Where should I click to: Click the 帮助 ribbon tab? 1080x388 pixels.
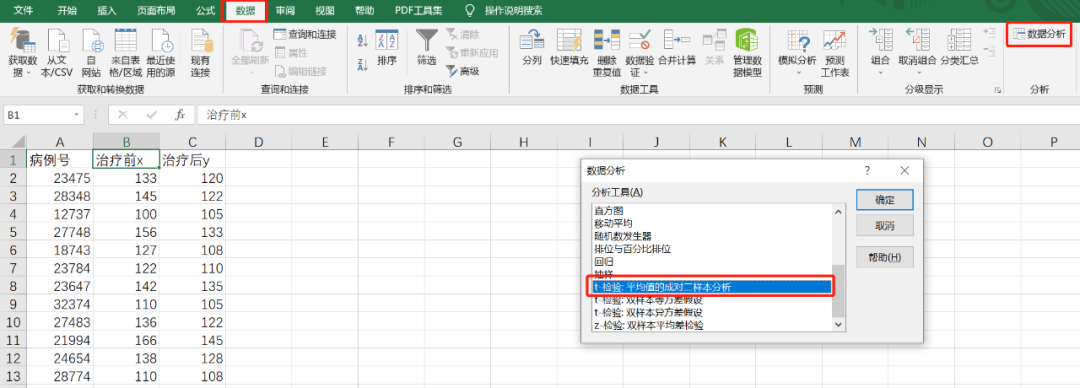tap(364, 10)
